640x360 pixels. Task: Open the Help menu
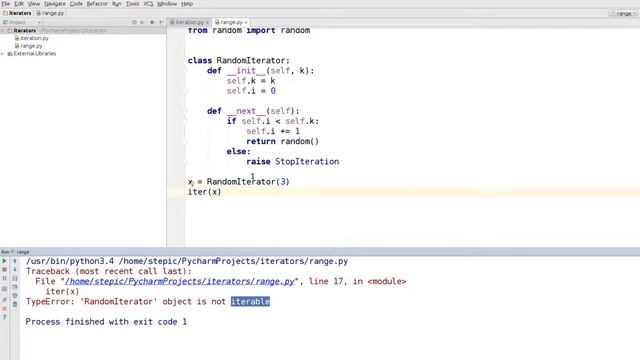click(x=187, y=4)
